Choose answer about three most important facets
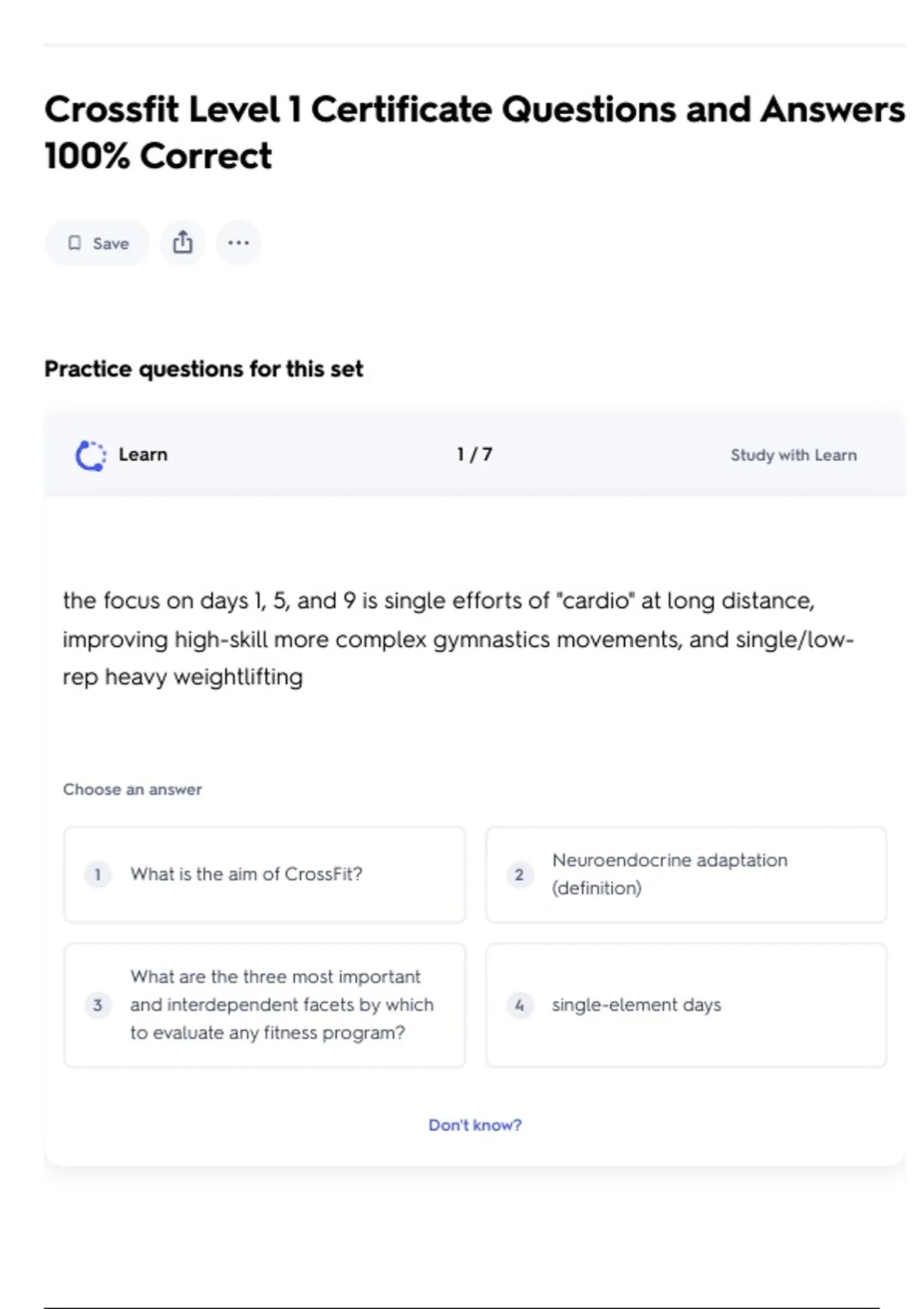924x1309 pixels. click(264, 1005)
